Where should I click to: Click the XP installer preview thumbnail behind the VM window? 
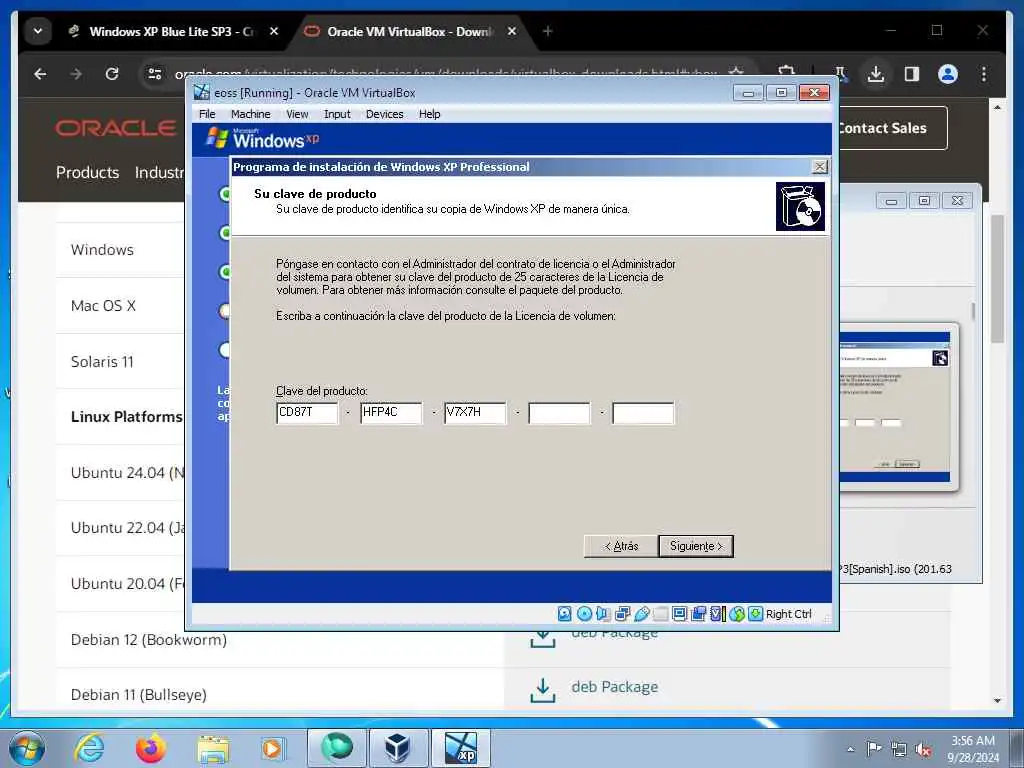coord(894,407)
